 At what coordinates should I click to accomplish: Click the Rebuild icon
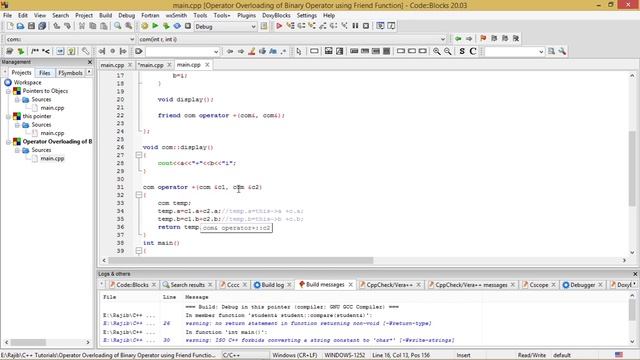tap(177, 26)
